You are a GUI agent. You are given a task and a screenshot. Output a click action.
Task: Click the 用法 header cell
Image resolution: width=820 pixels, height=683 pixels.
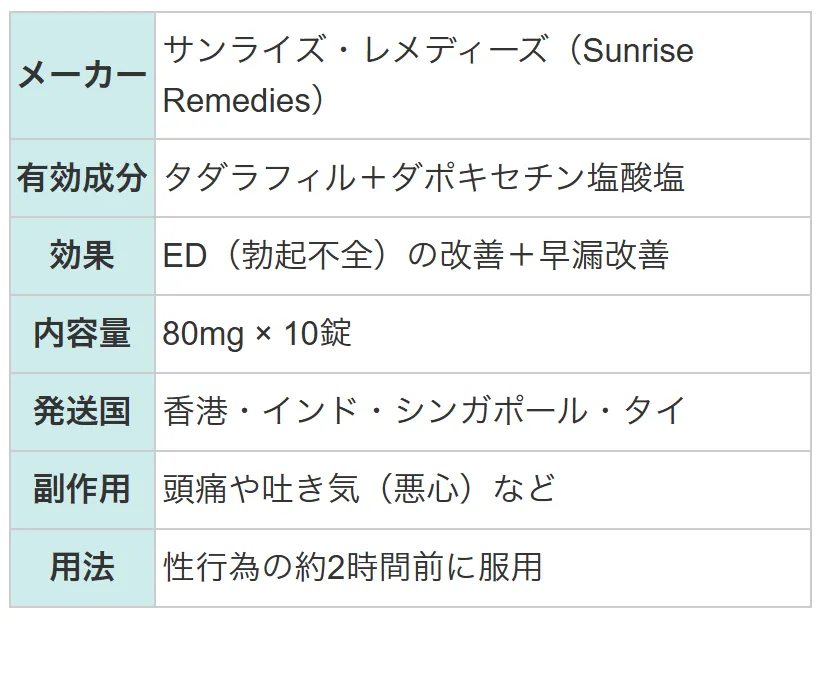click(83, 567)
